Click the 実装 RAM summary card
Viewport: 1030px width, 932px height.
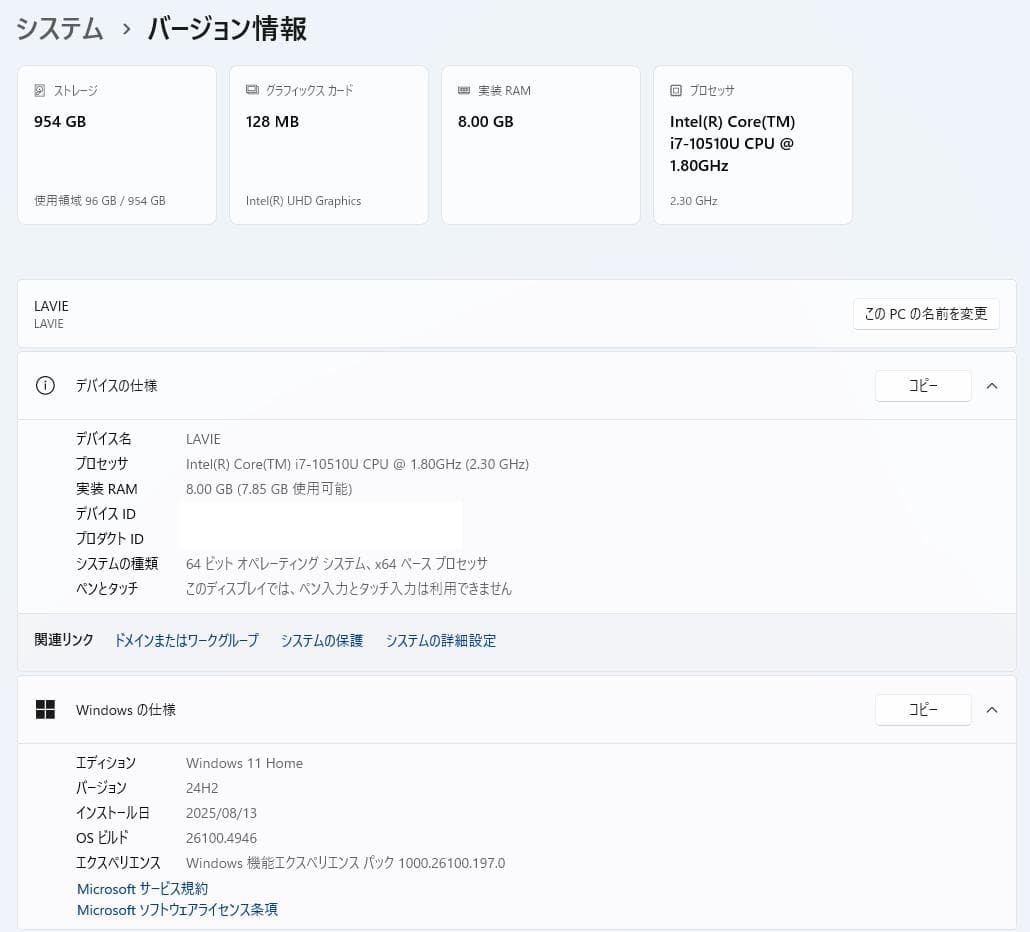point(540,144)
